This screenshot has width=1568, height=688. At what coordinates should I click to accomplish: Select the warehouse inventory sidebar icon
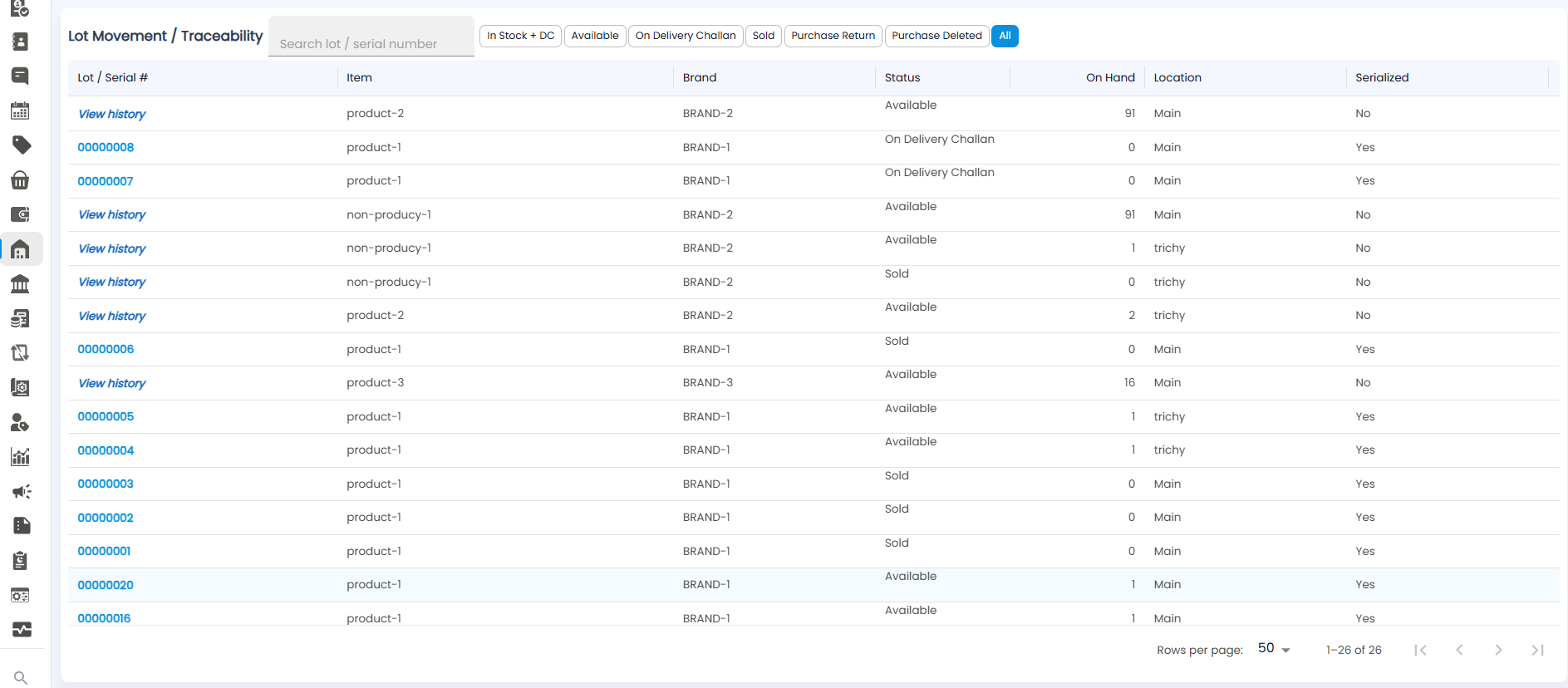[21, 249]
